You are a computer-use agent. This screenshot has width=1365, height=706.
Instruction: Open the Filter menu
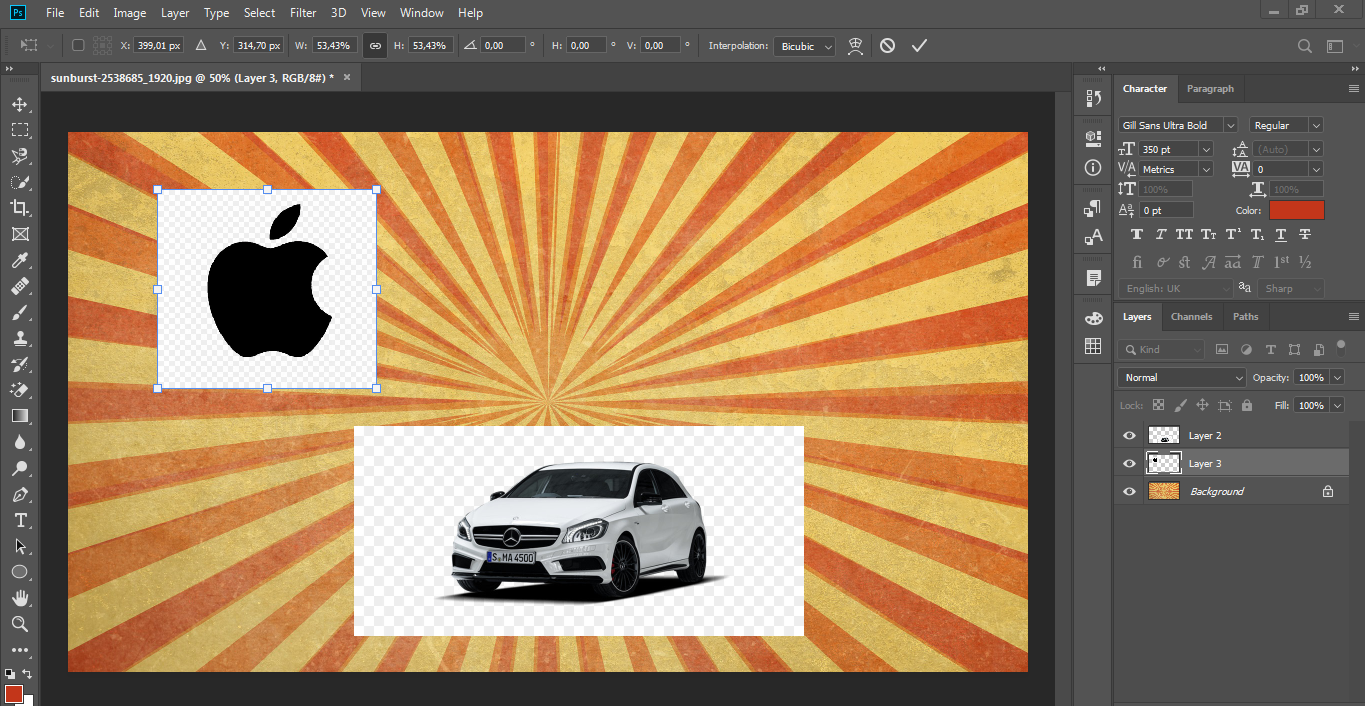point(303,13)
